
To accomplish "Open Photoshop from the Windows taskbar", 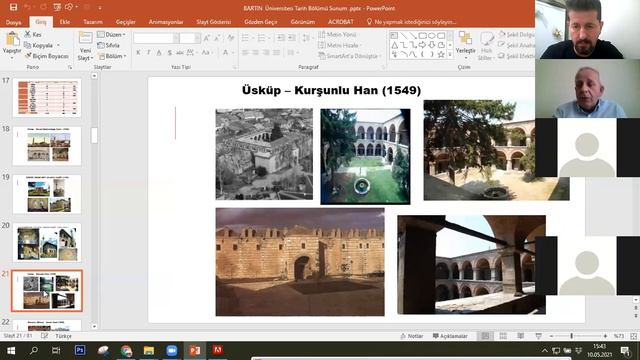I will (x=80, y=350).
